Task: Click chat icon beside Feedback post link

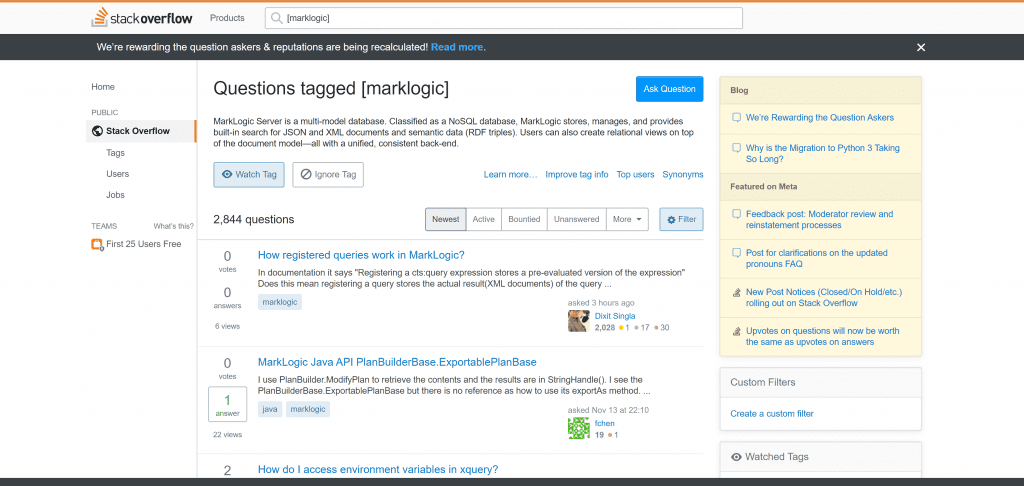Action: [737, 214]
